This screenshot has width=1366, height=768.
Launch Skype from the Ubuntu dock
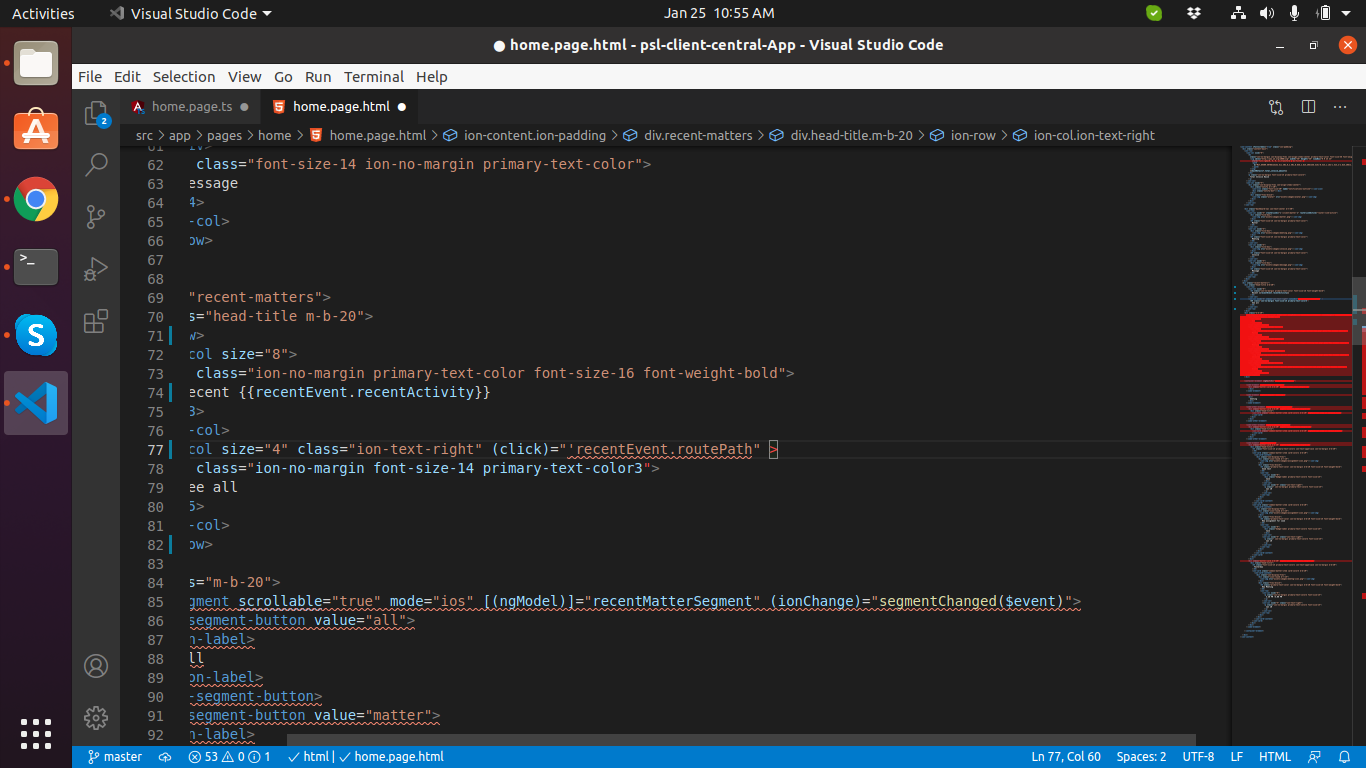(36, 335)
